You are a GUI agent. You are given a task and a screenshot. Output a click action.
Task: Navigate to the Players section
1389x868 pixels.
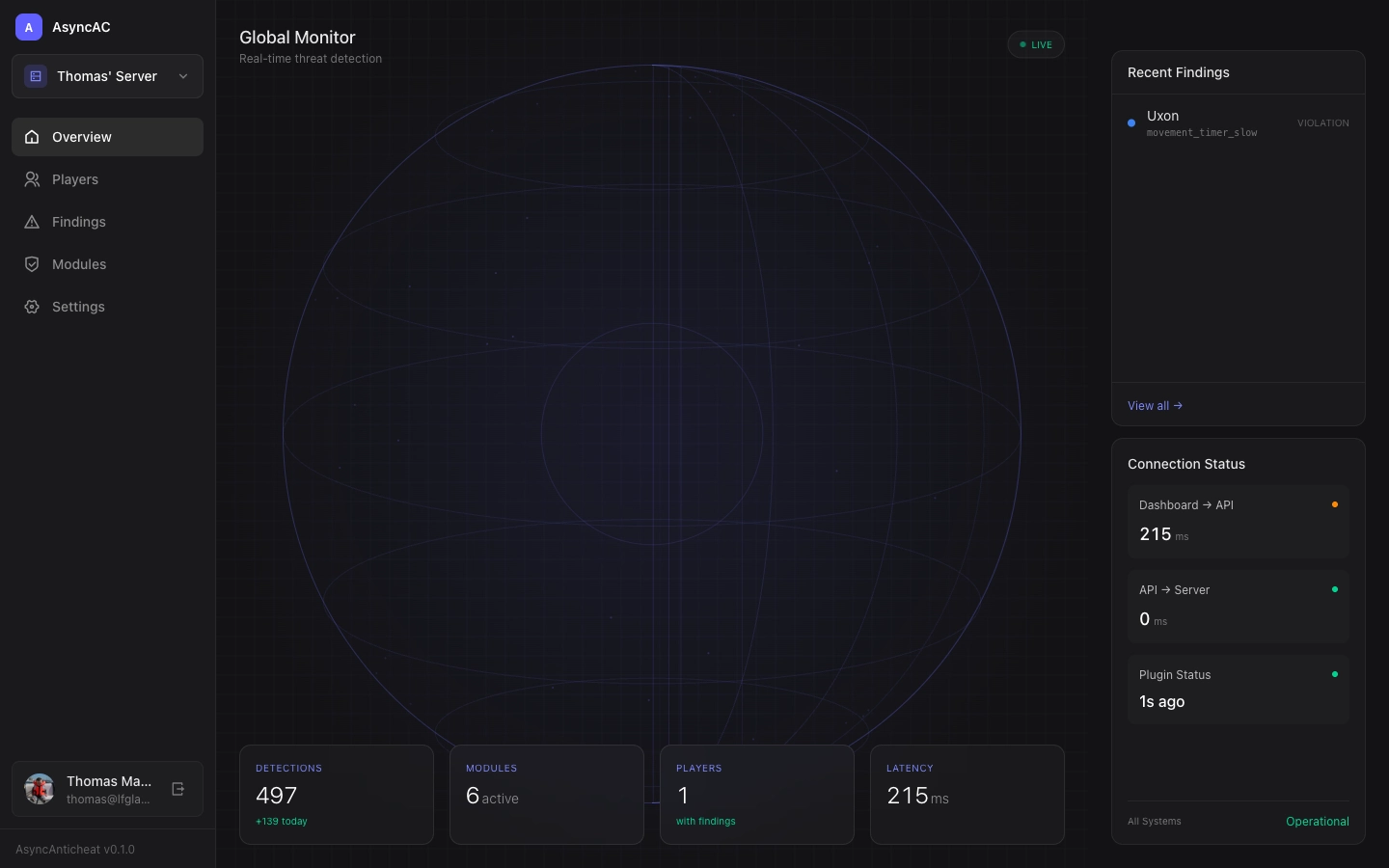(75, 179)
